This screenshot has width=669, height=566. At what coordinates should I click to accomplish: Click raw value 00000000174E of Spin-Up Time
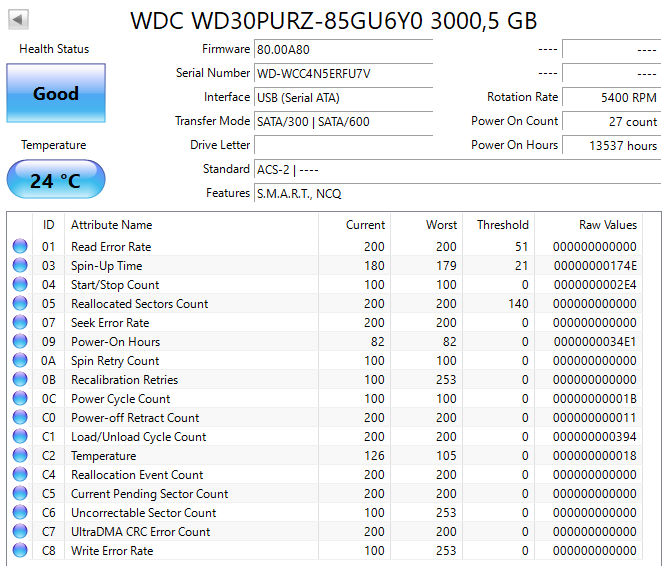[595, 266]
